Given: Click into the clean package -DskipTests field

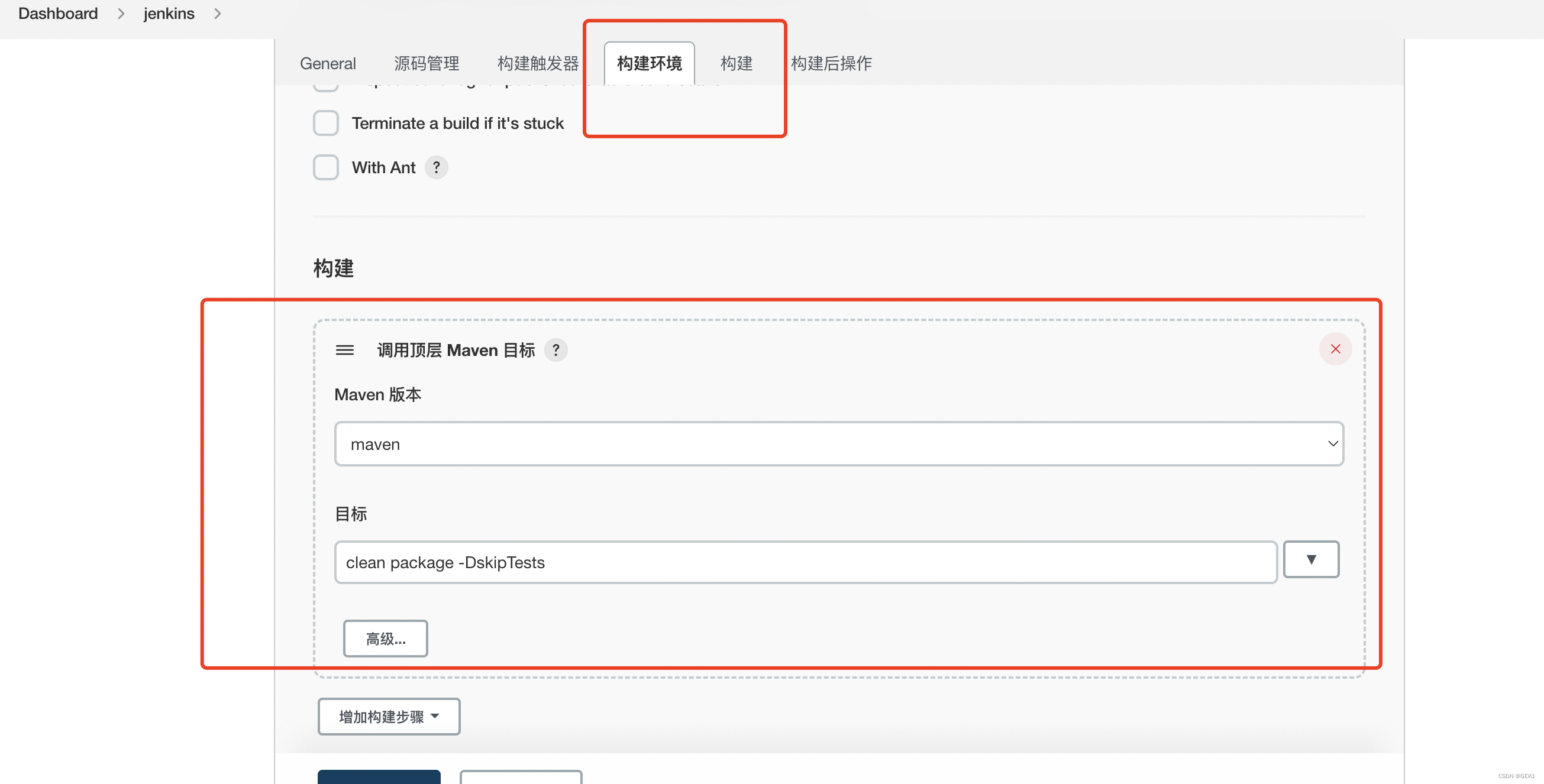Looking at the screenshot, I should tap(805, 562).
